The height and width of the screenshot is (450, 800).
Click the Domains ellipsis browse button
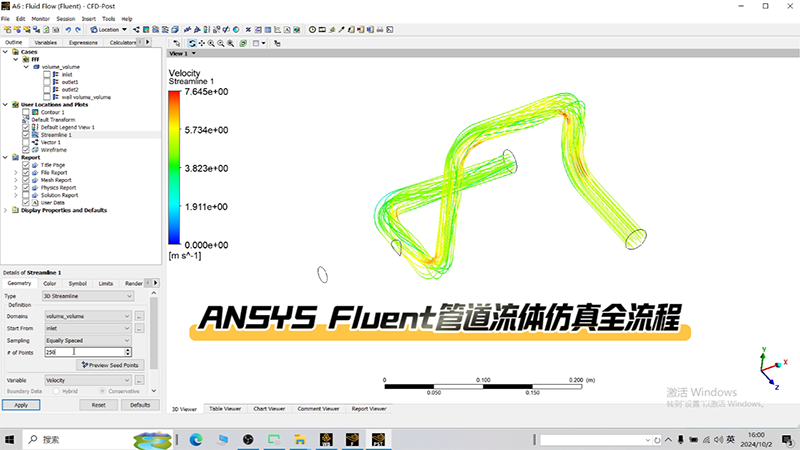pos(139,316)
